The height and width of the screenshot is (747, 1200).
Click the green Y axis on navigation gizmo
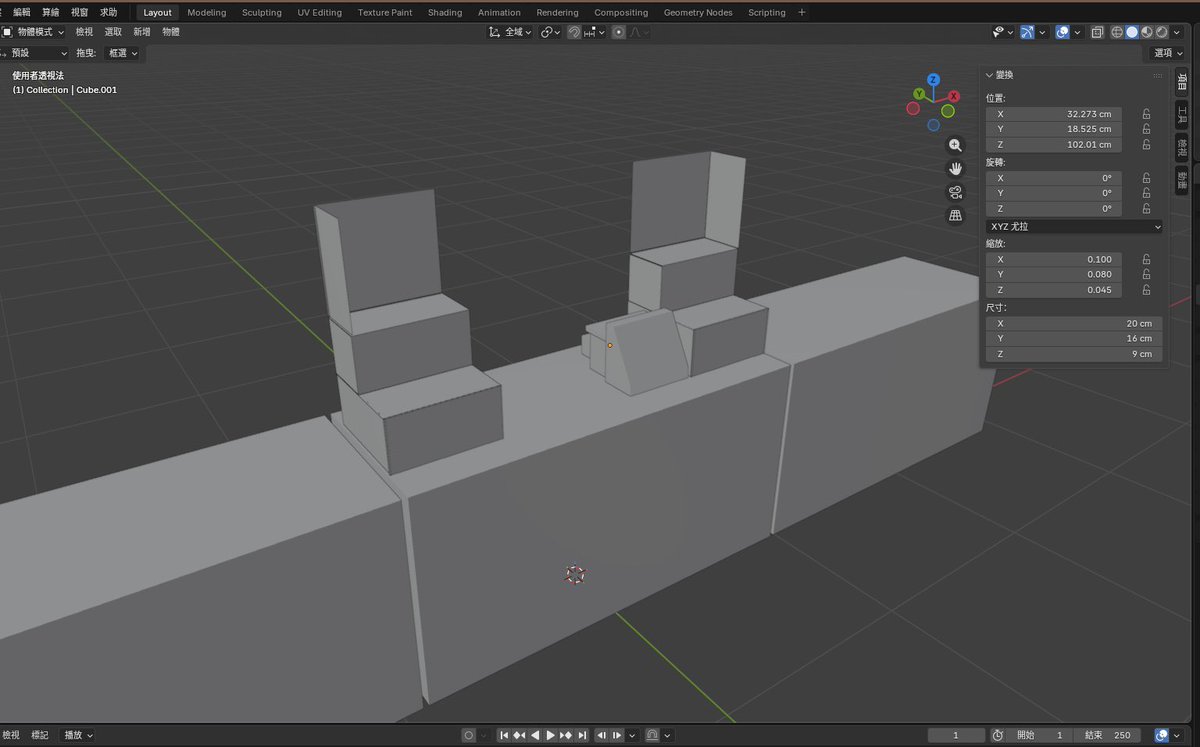[x=919, y=94]
